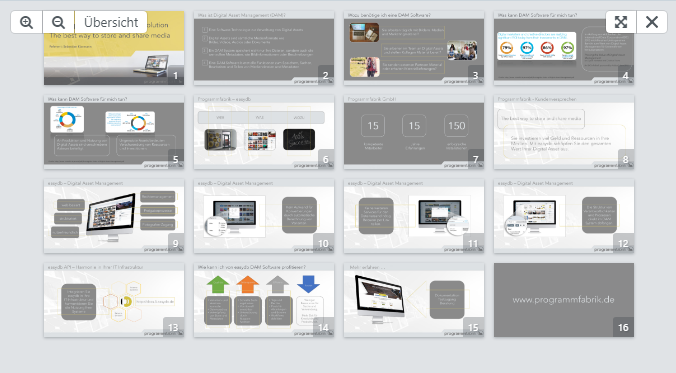Viewport: 676px width, 373px height.
Task: Click the zoom in magnifier icon
Action: 26,22
